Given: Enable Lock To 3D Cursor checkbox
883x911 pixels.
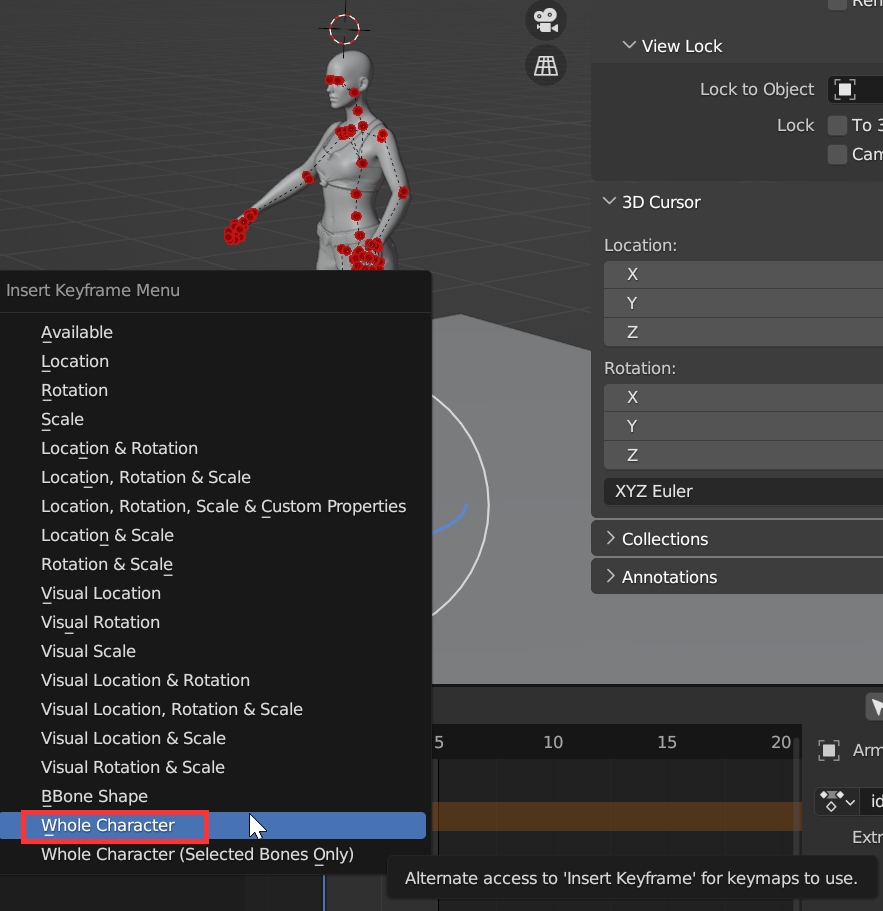Looking at the screenshot, I should (x=837, y=125).
